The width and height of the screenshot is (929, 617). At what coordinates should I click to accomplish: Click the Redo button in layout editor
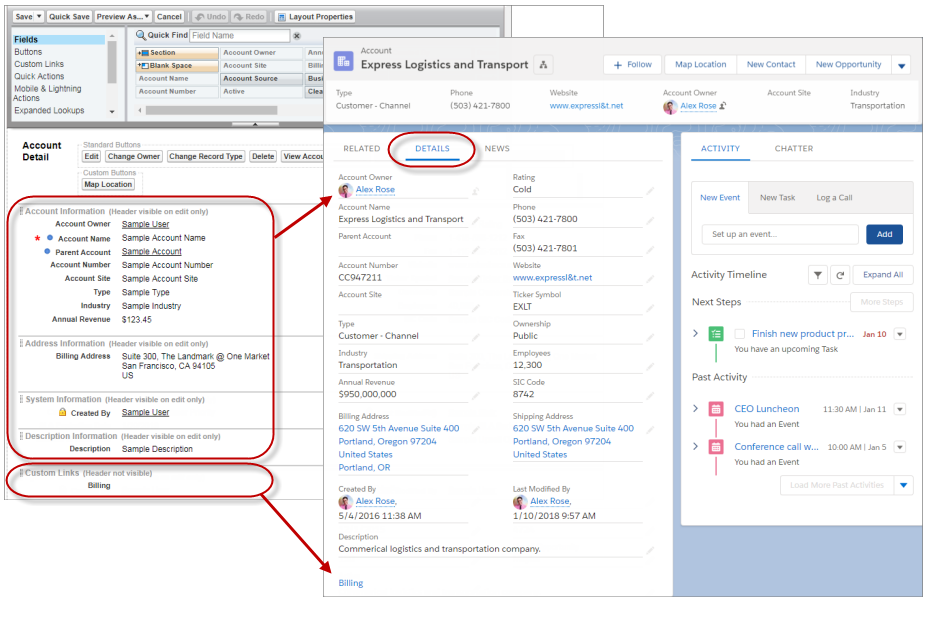[249, 17]
